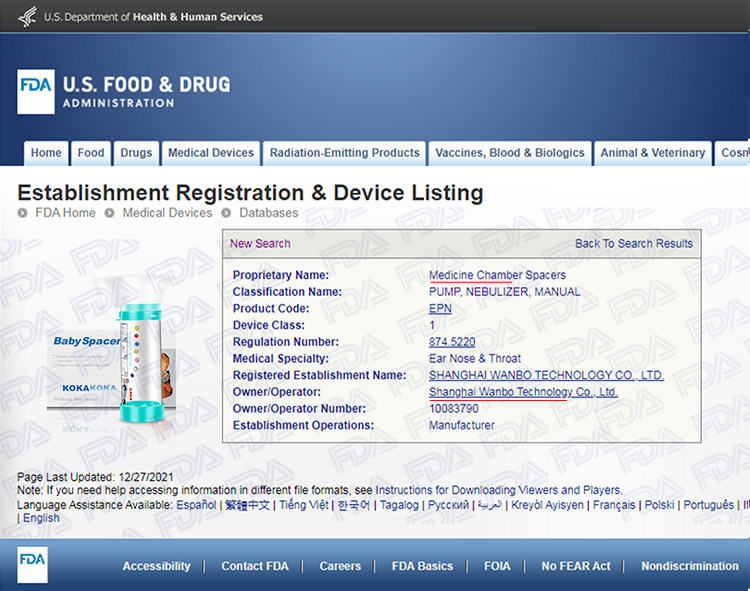Switch language to 한국어
This screenshot has height=591, width=750.
354,504
